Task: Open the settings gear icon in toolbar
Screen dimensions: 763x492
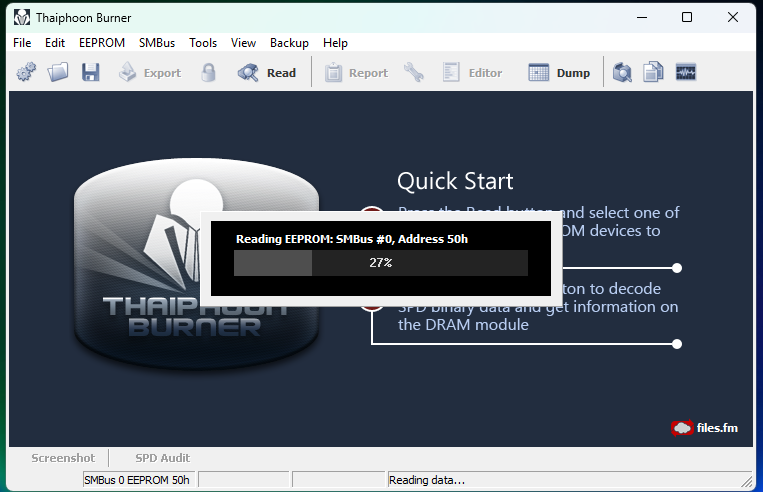Action: point(26,73)
